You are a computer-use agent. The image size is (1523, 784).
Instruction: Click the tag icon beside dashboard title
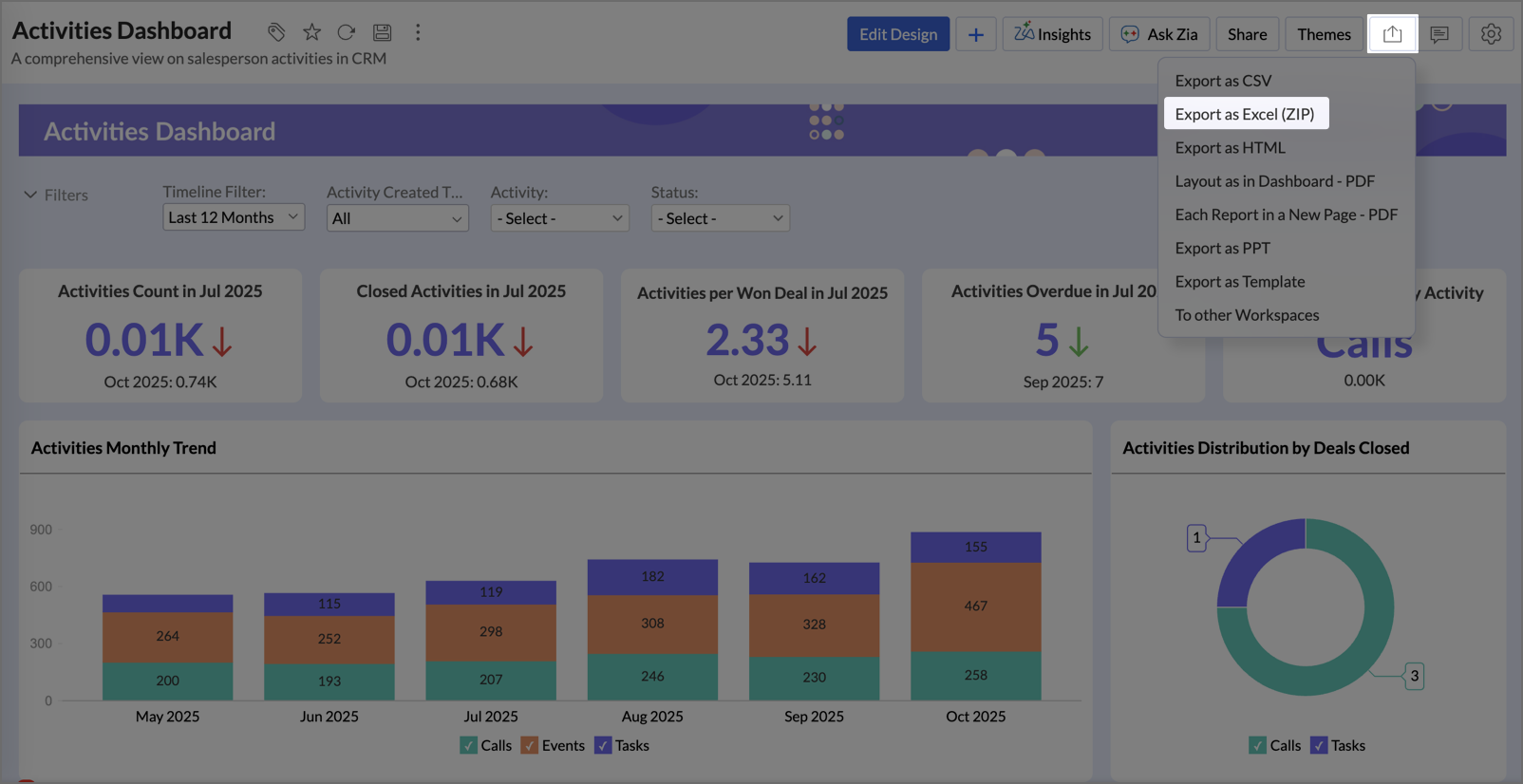click(x=276, y=32)
